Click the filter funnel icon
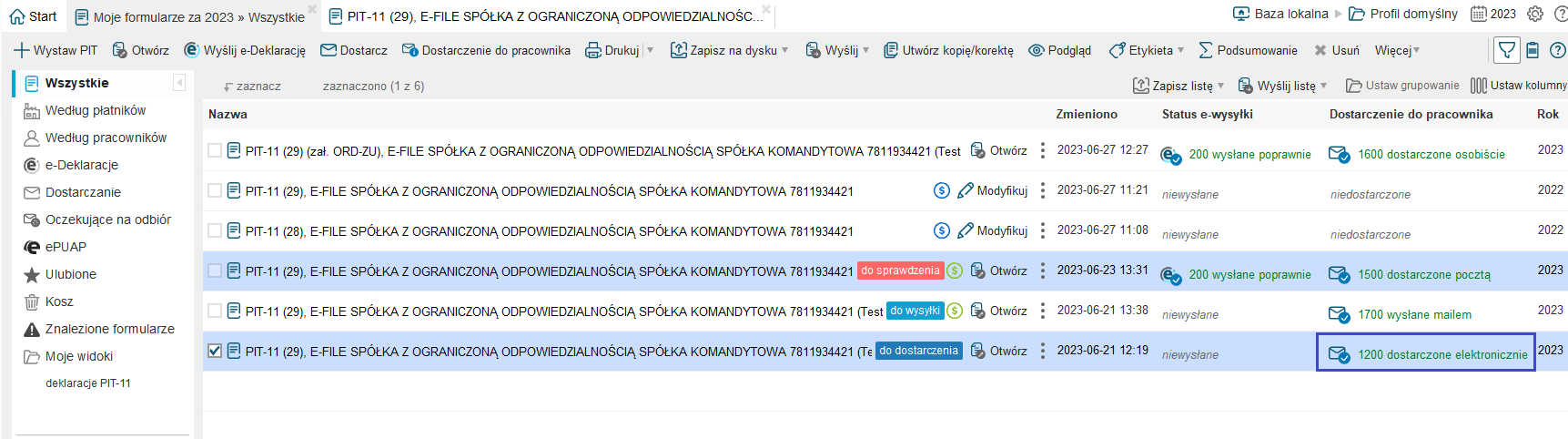 [x=1507, y=50]
